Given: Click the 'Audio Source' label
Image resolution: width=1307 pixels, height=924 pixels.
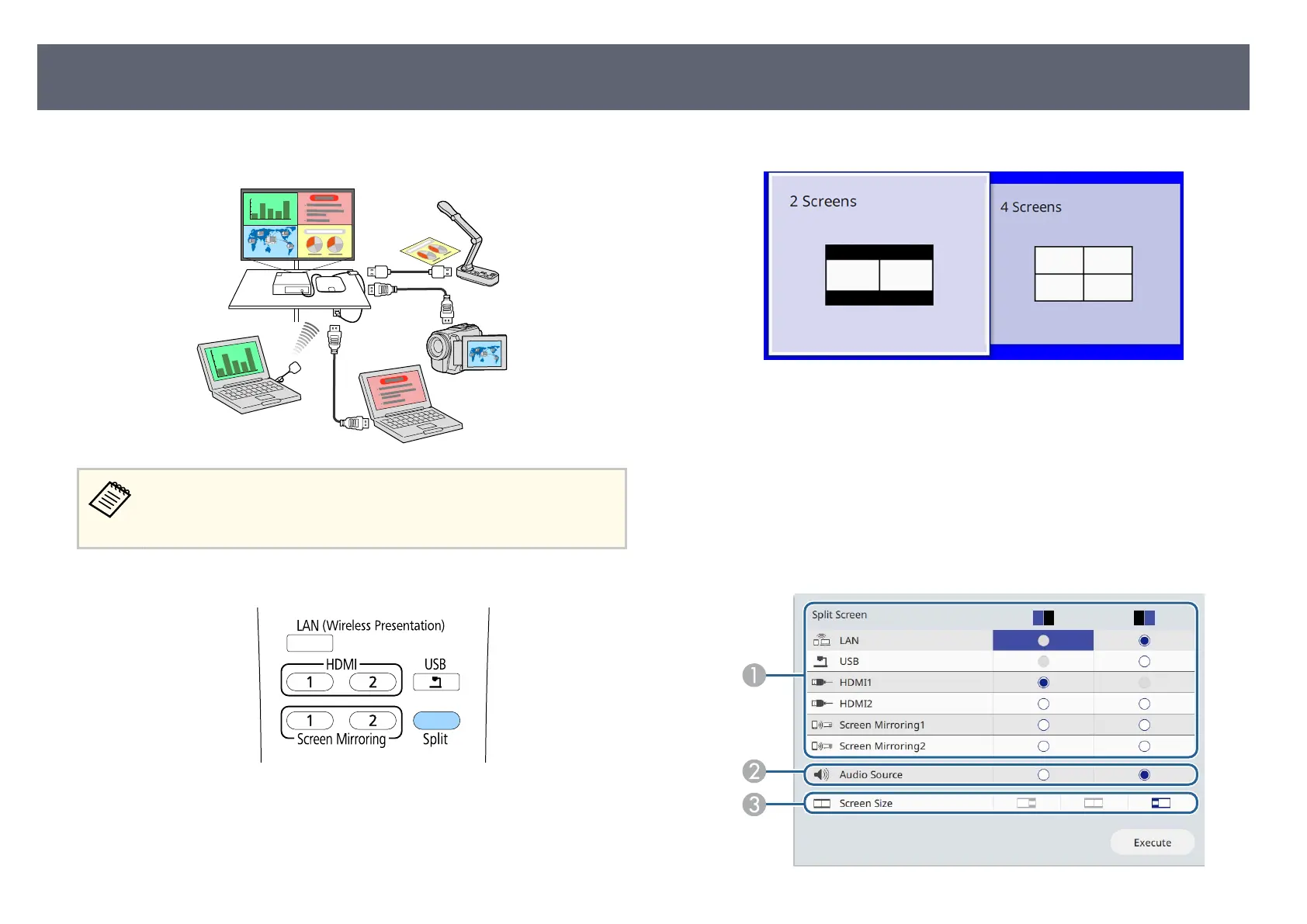Looking at the screenshot, I should click(871, 774).
